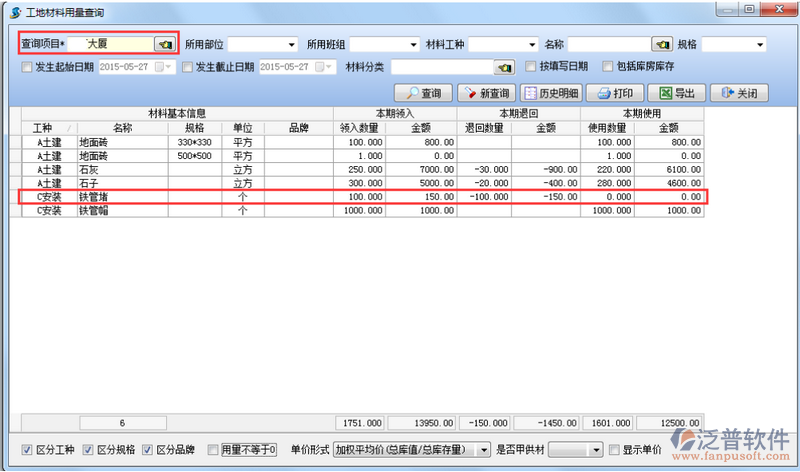This screenshot has height=472, width=800.
Task: Click the 查询 search button
Action: [424, 93]
